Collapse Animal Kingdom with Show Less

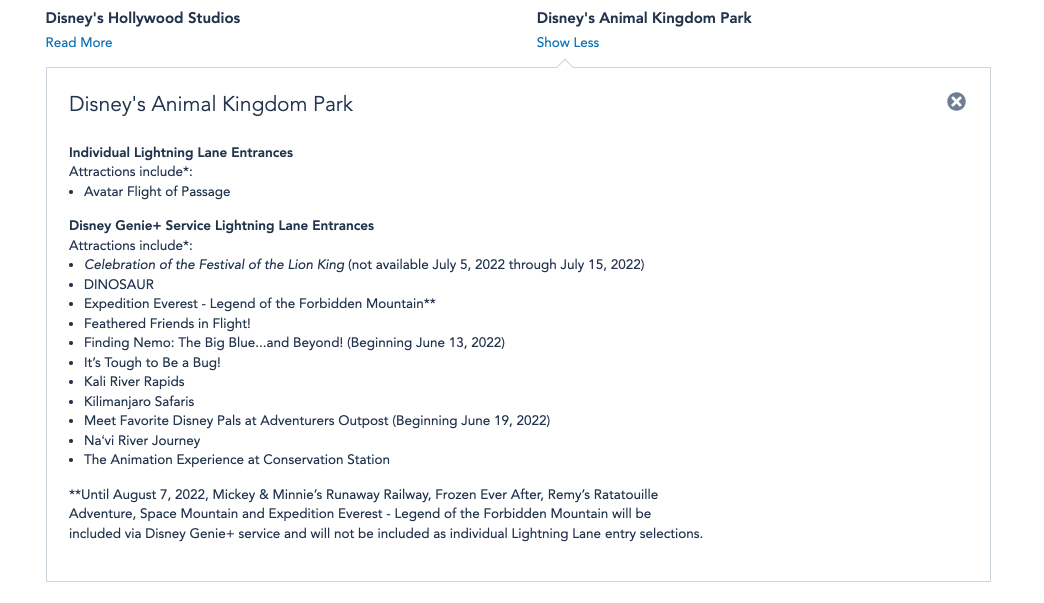coord(567,42)
